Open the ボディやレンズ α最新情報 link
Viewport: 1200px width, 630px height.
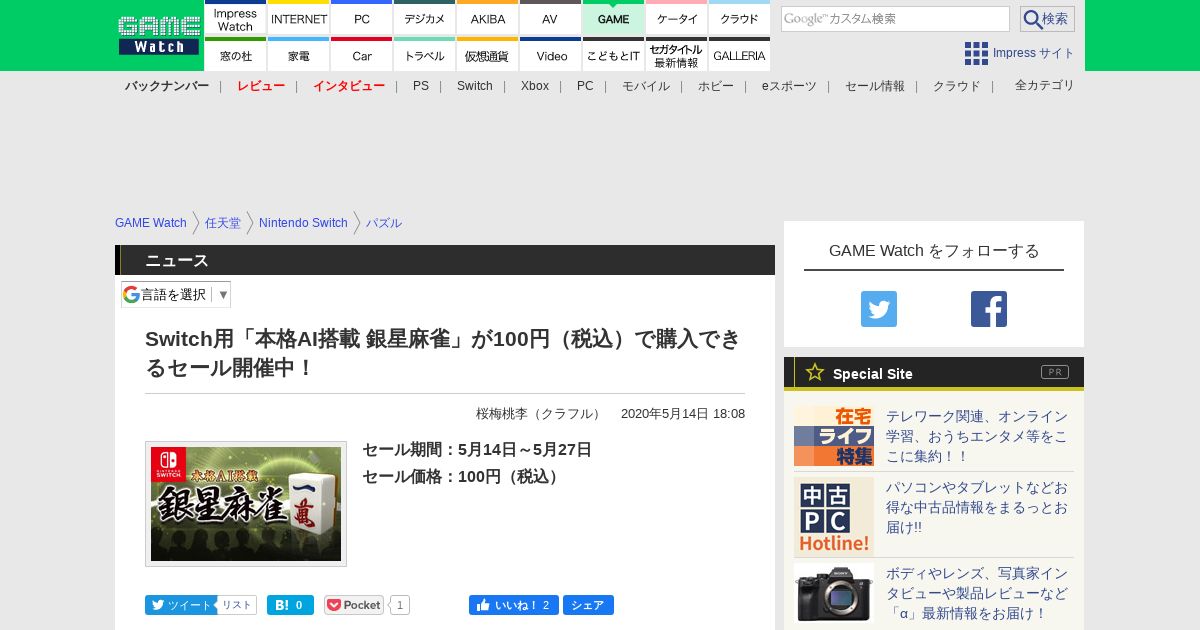point(977,593)
